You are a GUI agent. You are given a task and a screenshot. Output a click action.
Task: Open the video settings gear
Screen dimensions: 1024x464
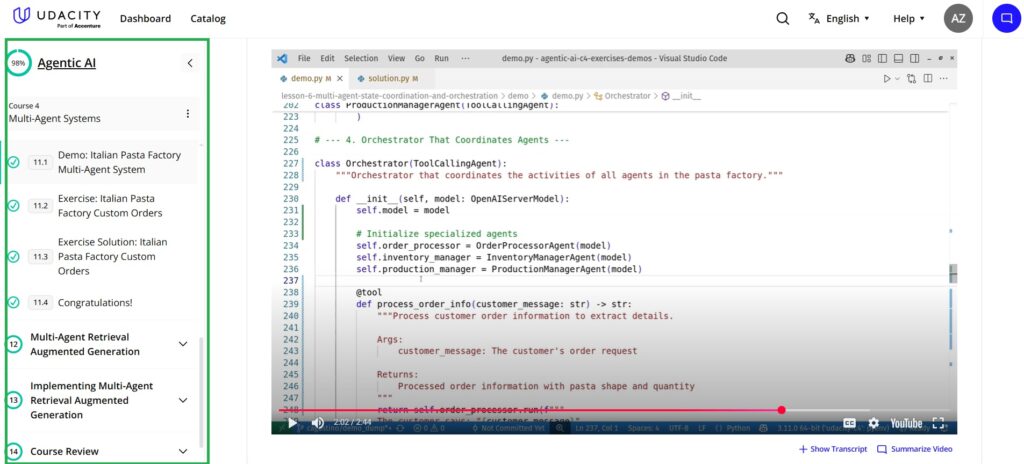(873, 423)
